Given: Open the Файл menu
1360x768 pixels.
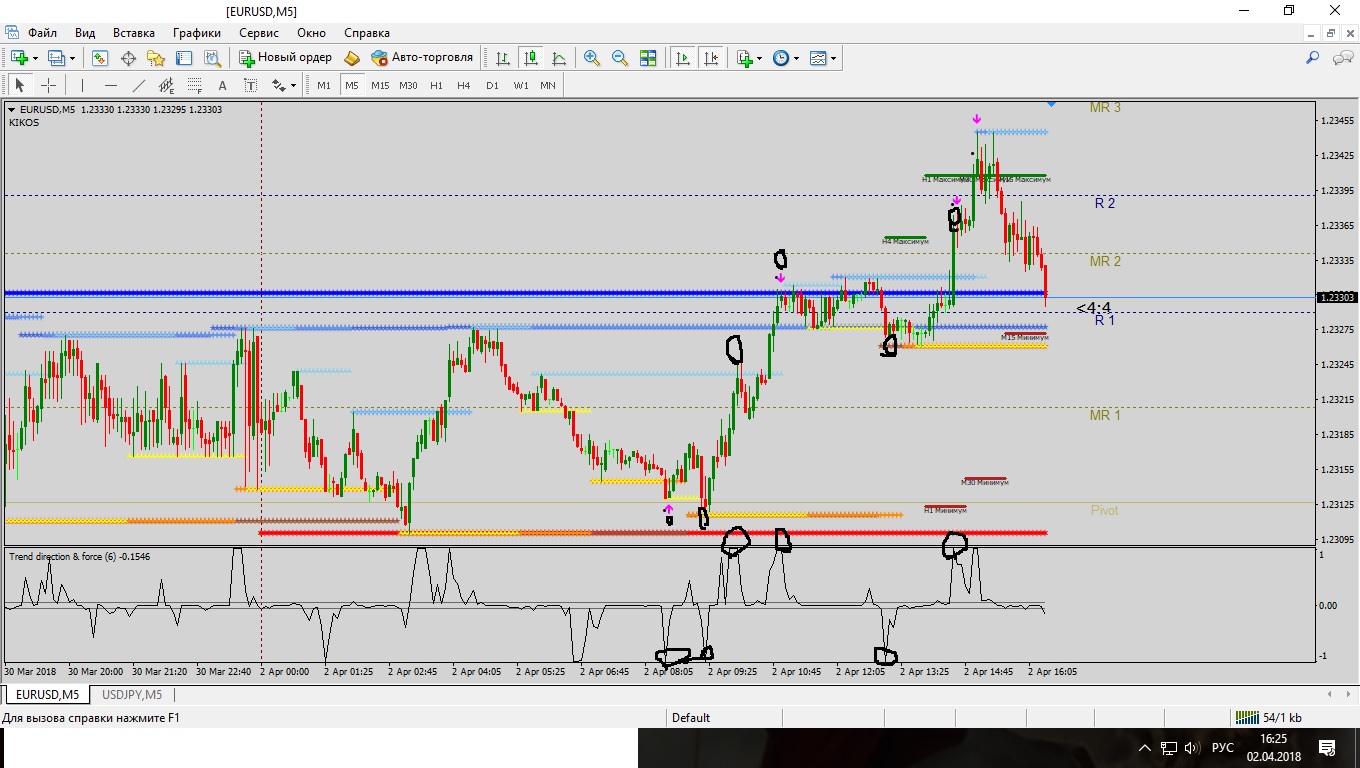Looking at the screenshot, I should (x=42, y=33).
